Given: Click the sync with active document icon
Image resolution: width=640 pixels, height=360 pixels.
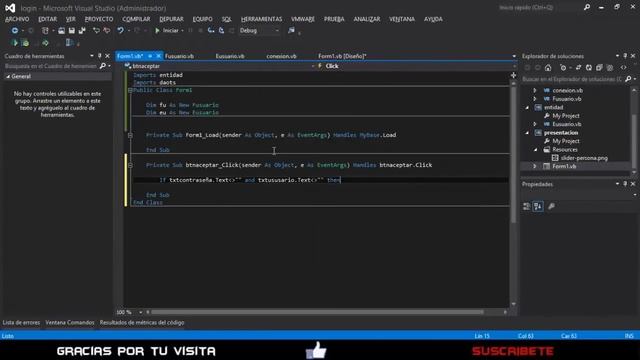Looking at the screenshot, I should [x=578, y=68].
